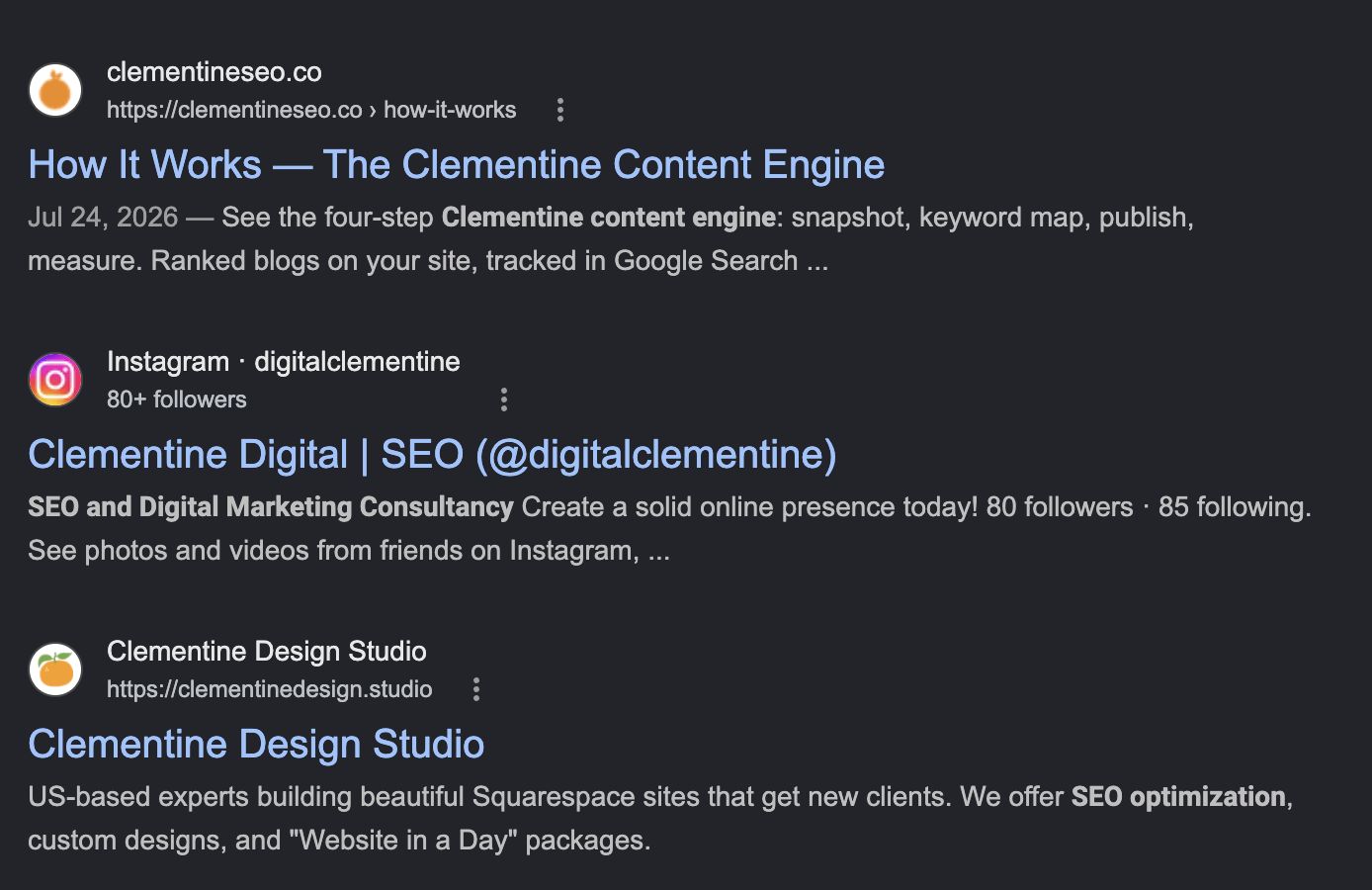The height and width of the screenshot is (890, 1372).
Task: Click the https://clementineseo.co › how-it-works breadcrumb
Action: pyautogui.click(x=311, y=110)
